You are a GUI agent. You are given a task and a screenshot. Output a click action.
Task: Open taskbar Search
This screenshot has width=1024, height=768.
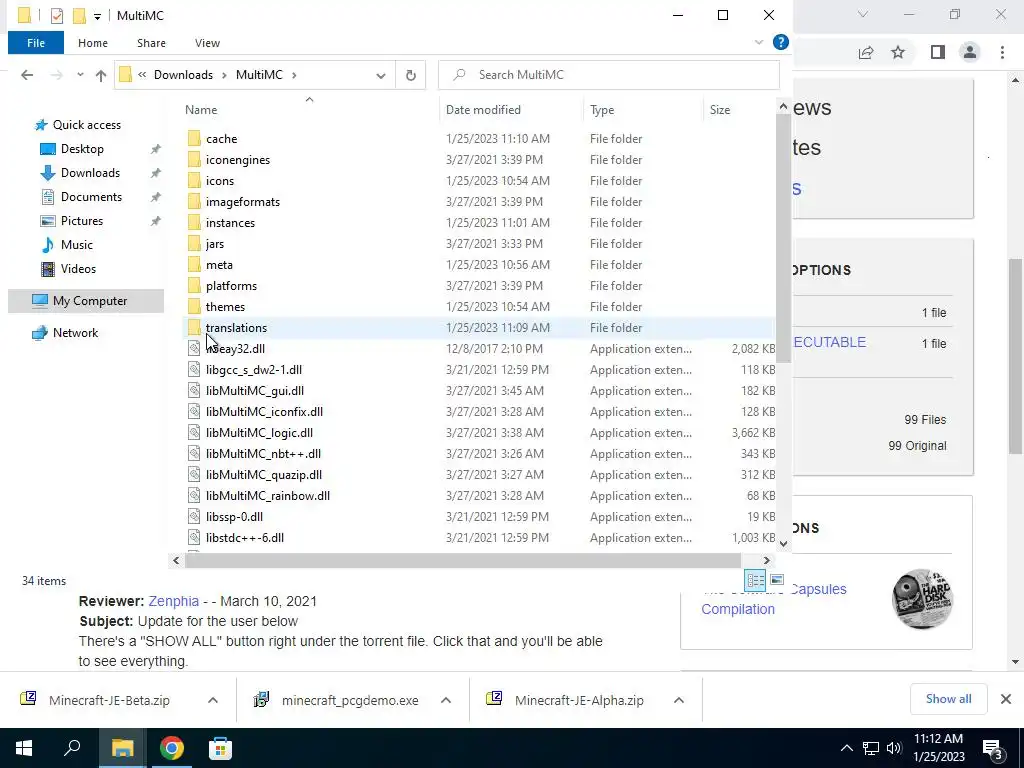coord(72,748)
